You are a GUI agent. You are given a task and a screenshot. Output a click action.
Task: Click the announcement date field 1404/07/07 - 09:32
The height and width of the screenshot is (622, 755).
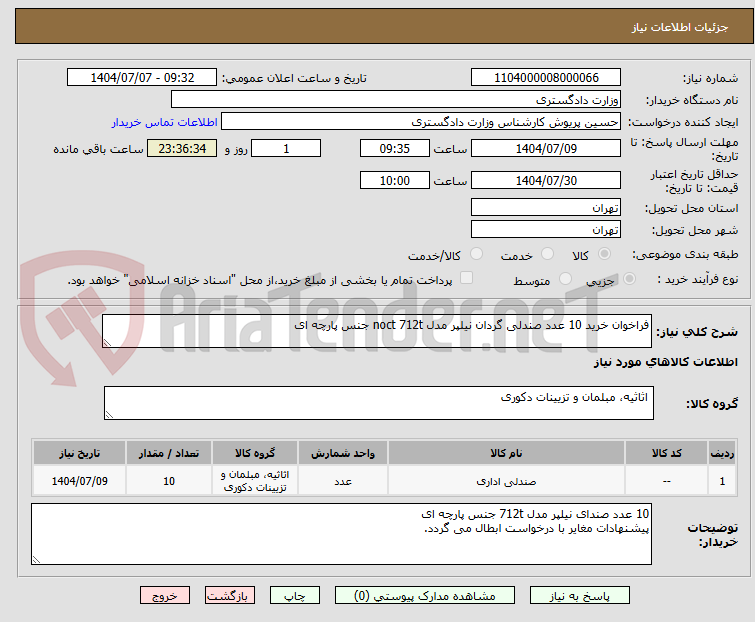coord(142,78)
